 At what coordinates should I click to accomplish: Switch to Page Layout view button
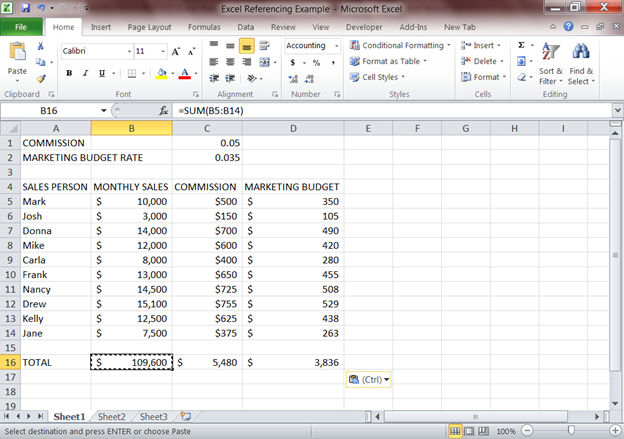click(x=469, y=431)
